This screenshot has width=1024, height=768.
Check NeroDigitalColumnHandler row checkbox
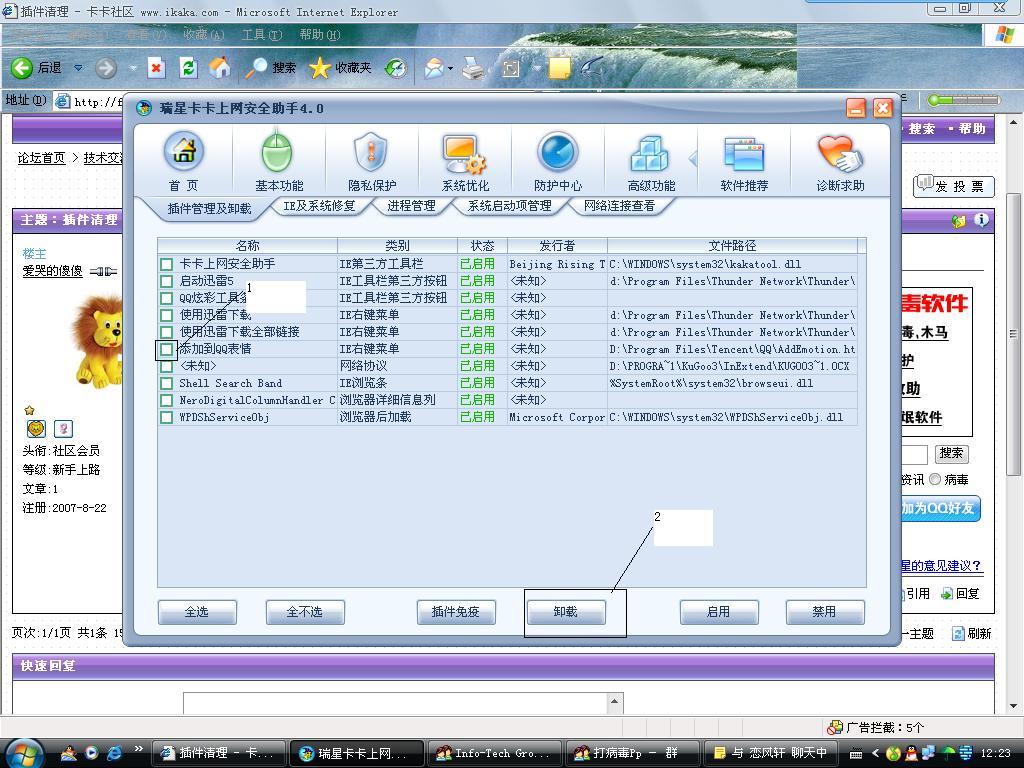point(167,400)
